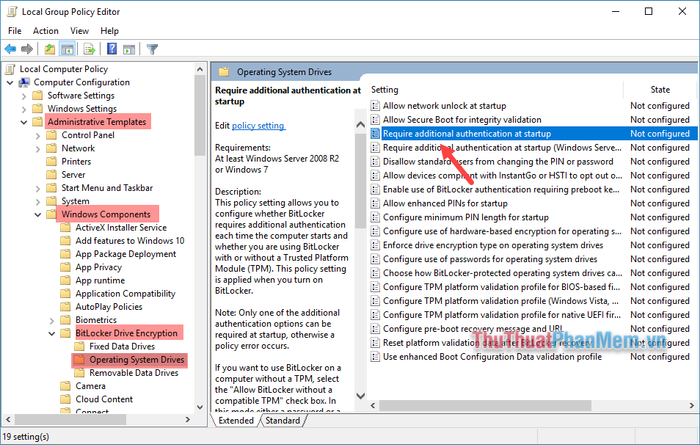The height and width of the screenshot is (445, 700).
Task: Click the Server folder icon
Action: (x=52, y=175)
